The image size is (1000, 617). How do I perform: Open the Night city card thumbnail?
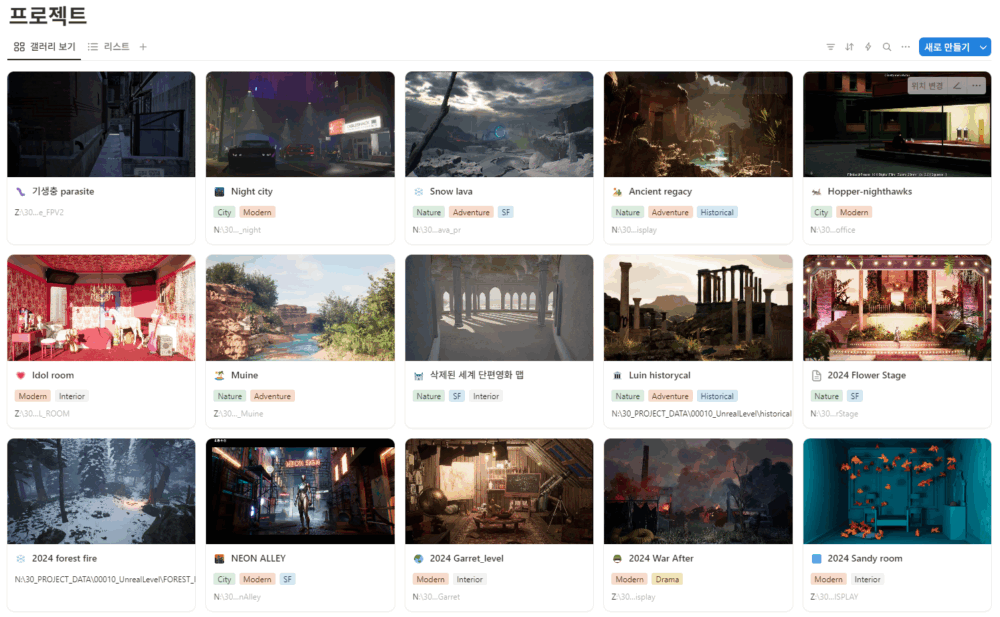[300, 124]
